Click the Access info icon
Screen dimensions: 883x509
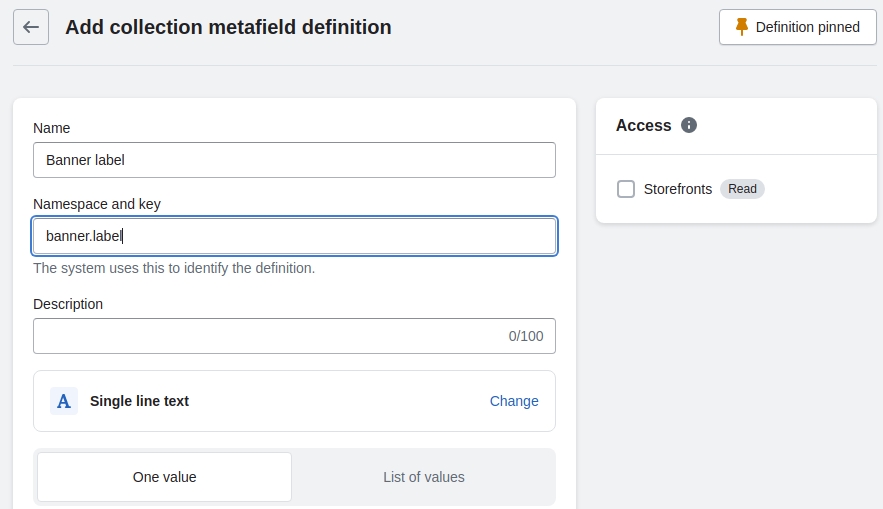[x=688, y=125]
